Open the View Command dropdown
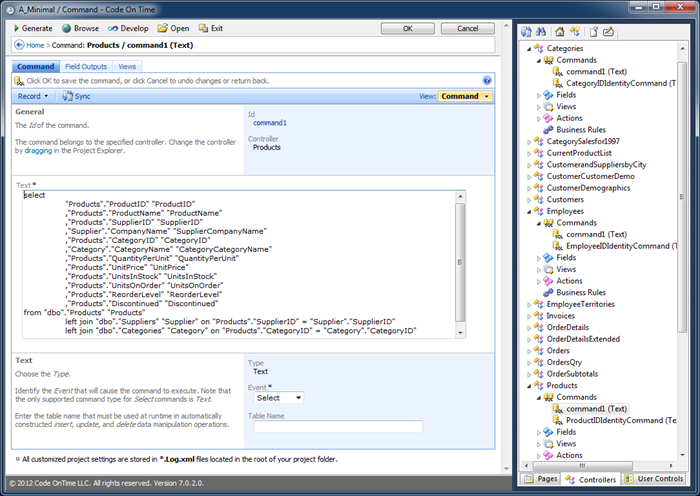Image resolution: width=700 pixels, height=496 pixels. click(x=465, y=96)
